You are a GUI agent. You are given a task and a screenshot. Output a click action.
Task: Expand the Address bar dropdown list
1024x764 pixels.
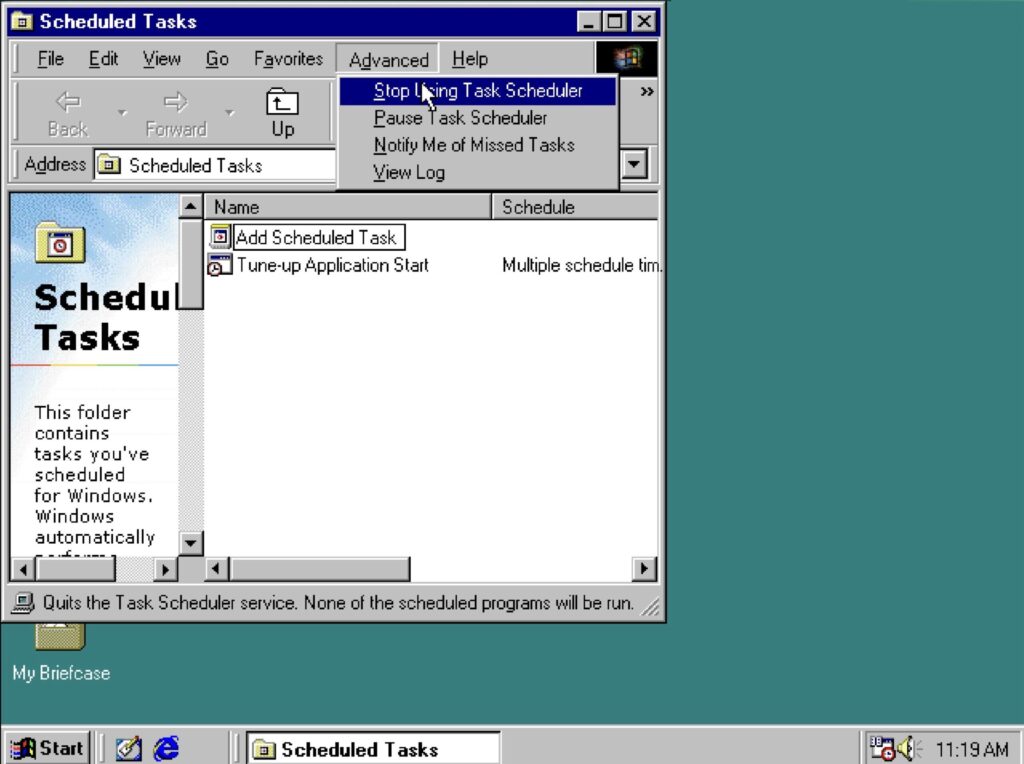pos(635,165)
